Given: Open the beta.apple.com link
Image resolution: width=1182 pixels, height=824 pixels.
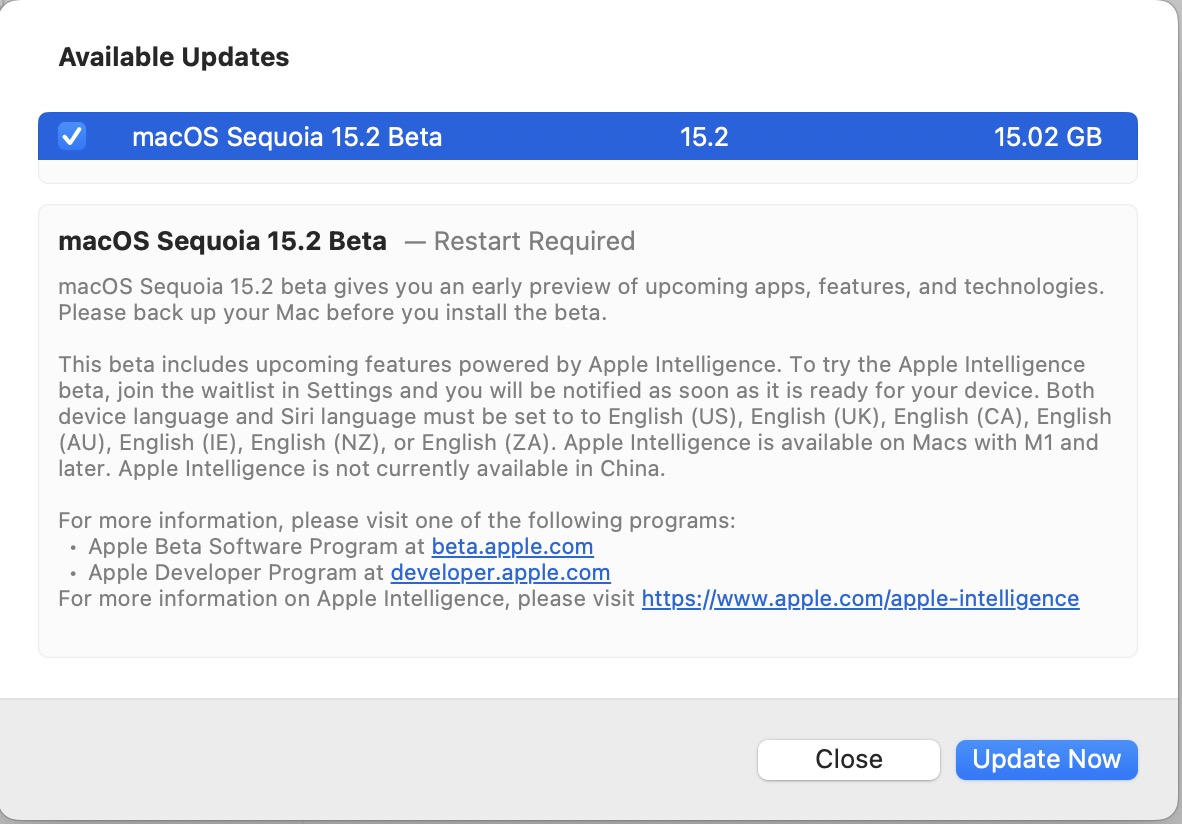Looking at the screenshot, I should coord(512,547).
